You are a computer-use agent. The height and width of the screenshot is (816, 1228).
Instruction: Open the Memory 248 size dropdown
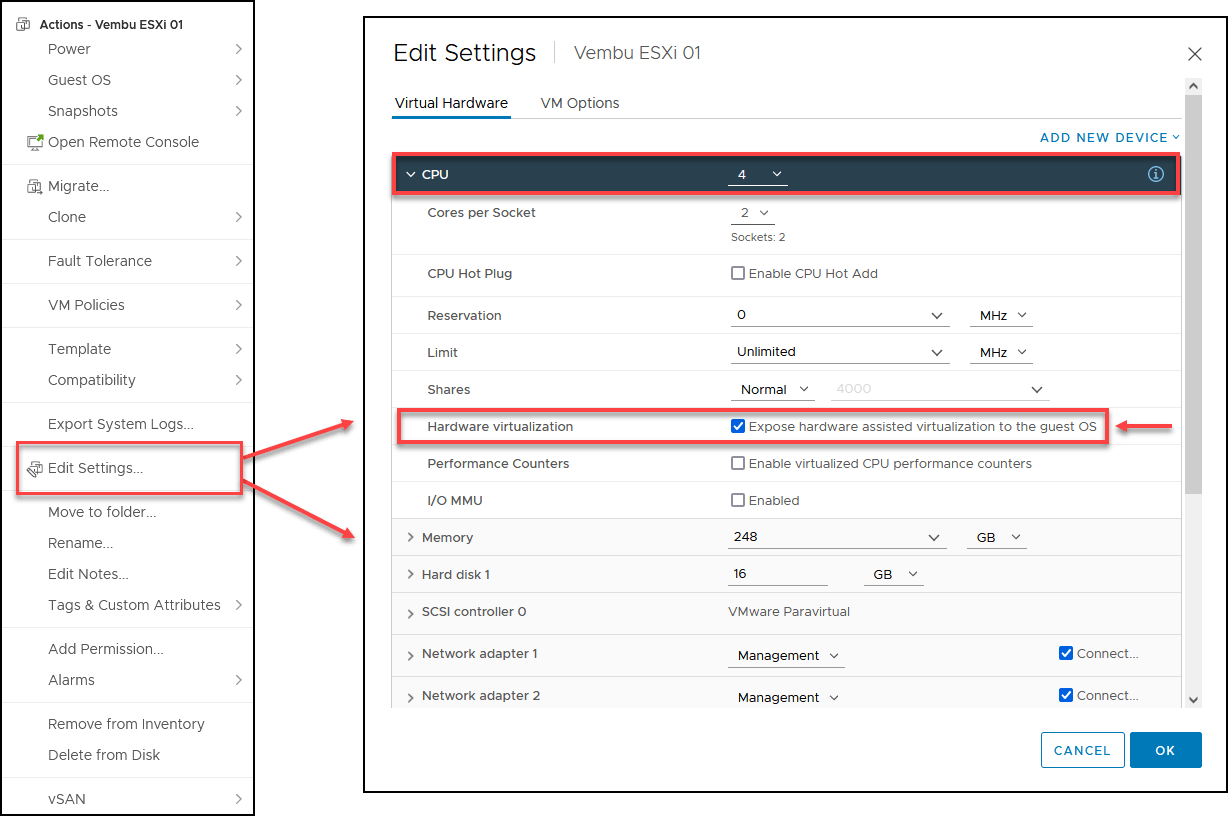[837, 537]
